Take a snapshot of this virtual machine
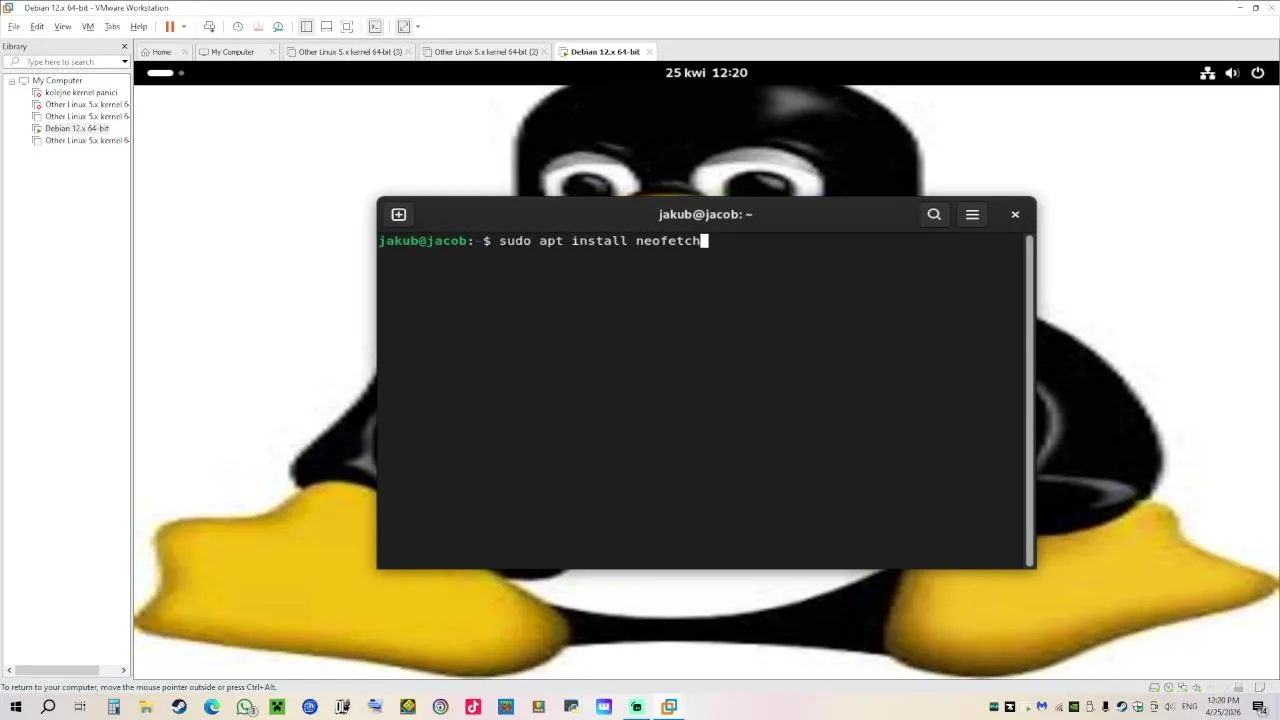 [x=237, y=27]
